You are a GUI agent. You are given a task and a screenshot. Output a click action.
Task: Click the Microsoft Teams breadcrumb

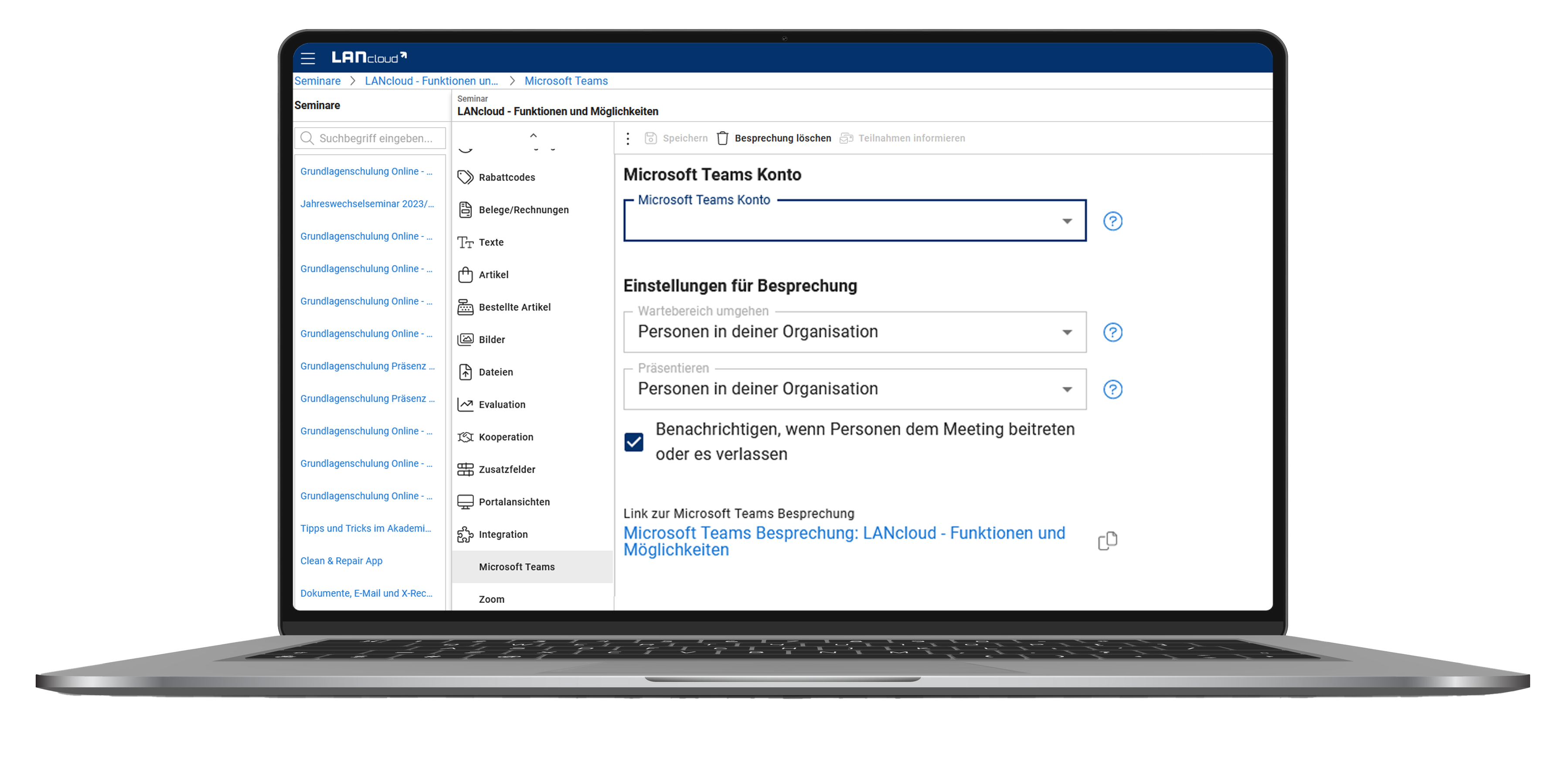coord(565,81)
